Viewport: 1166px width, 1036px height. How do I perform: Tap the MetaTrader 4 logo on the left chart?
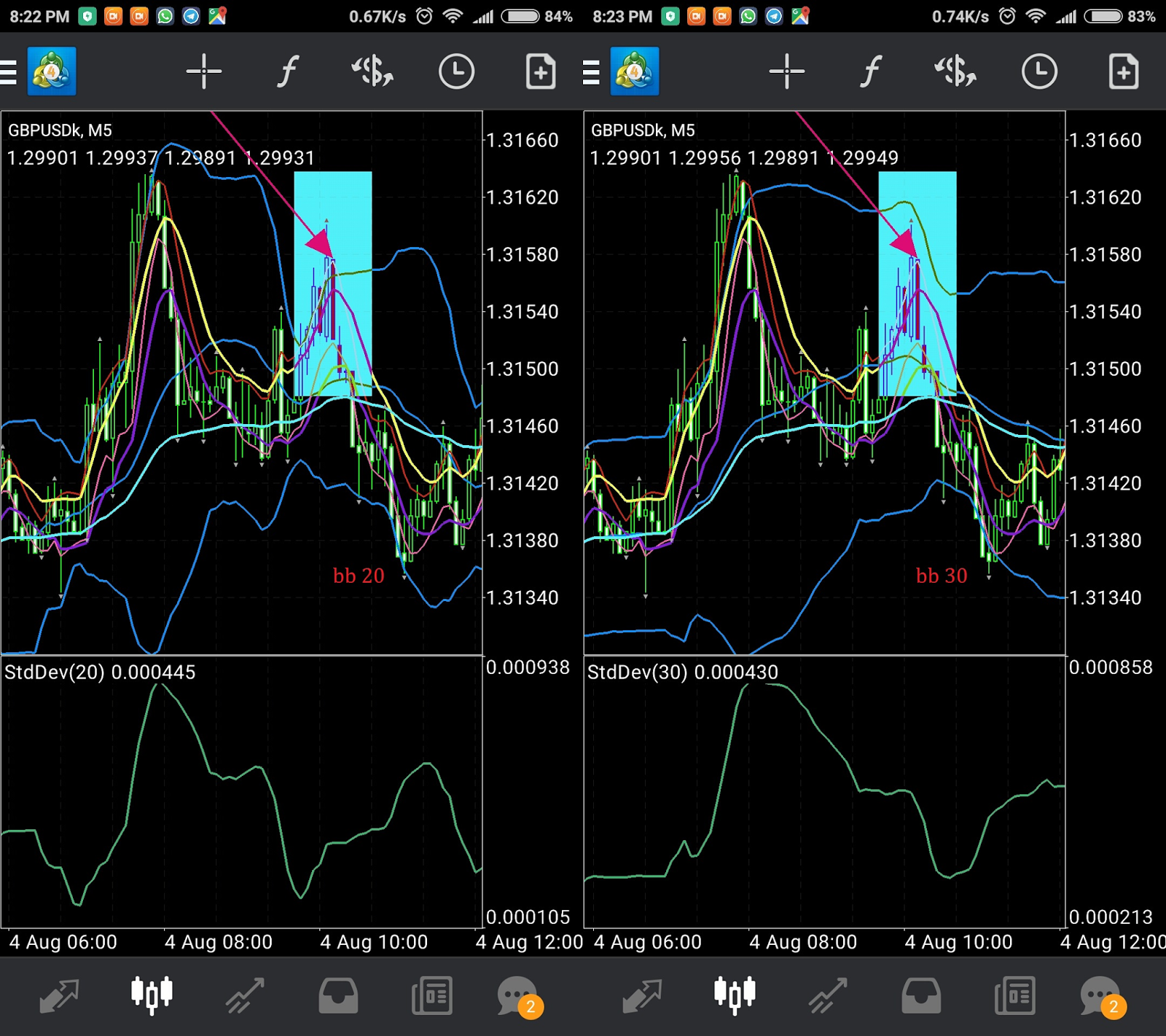click(50, 71)
